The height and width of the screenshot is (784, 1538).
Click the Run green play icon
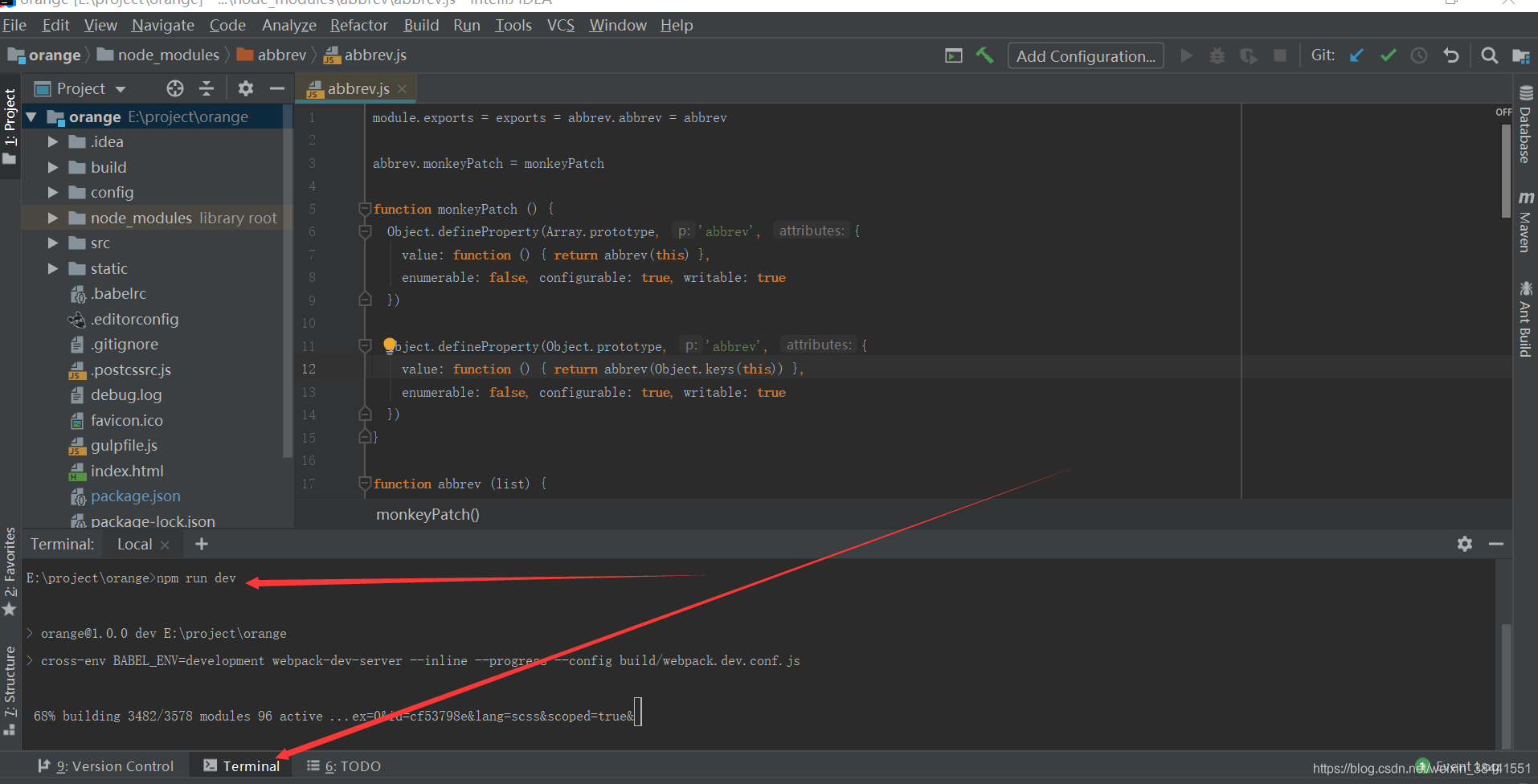point(1186,55)
